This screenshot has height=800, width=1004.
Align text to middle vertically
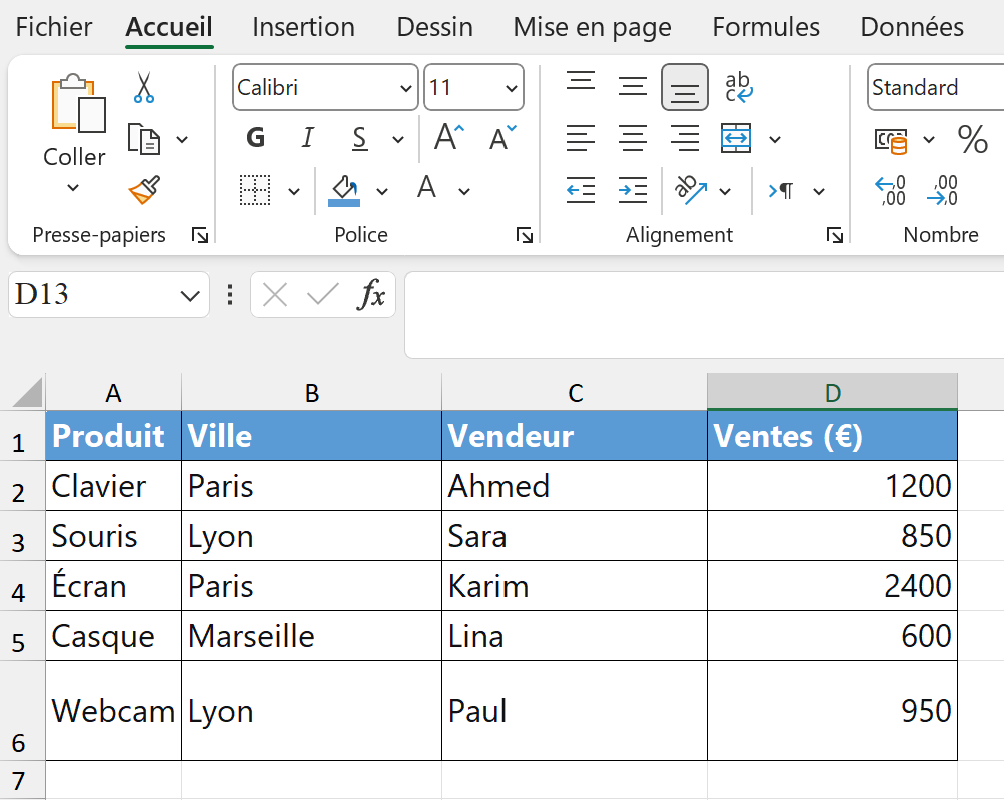pyautogui.click(x=633, y=86)
